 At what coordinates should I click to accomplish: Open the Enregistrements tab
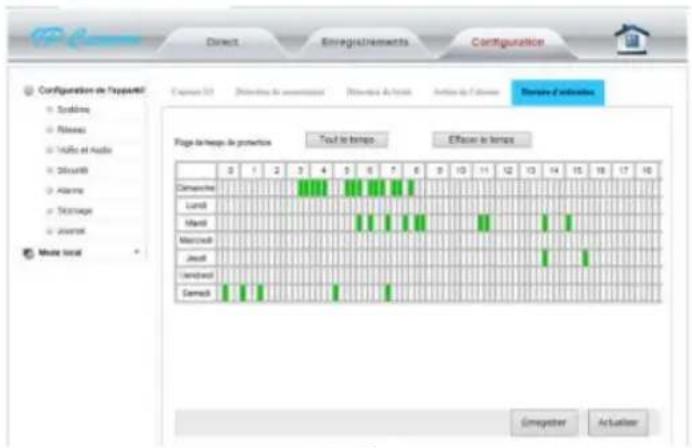click(x=365, y=42)
